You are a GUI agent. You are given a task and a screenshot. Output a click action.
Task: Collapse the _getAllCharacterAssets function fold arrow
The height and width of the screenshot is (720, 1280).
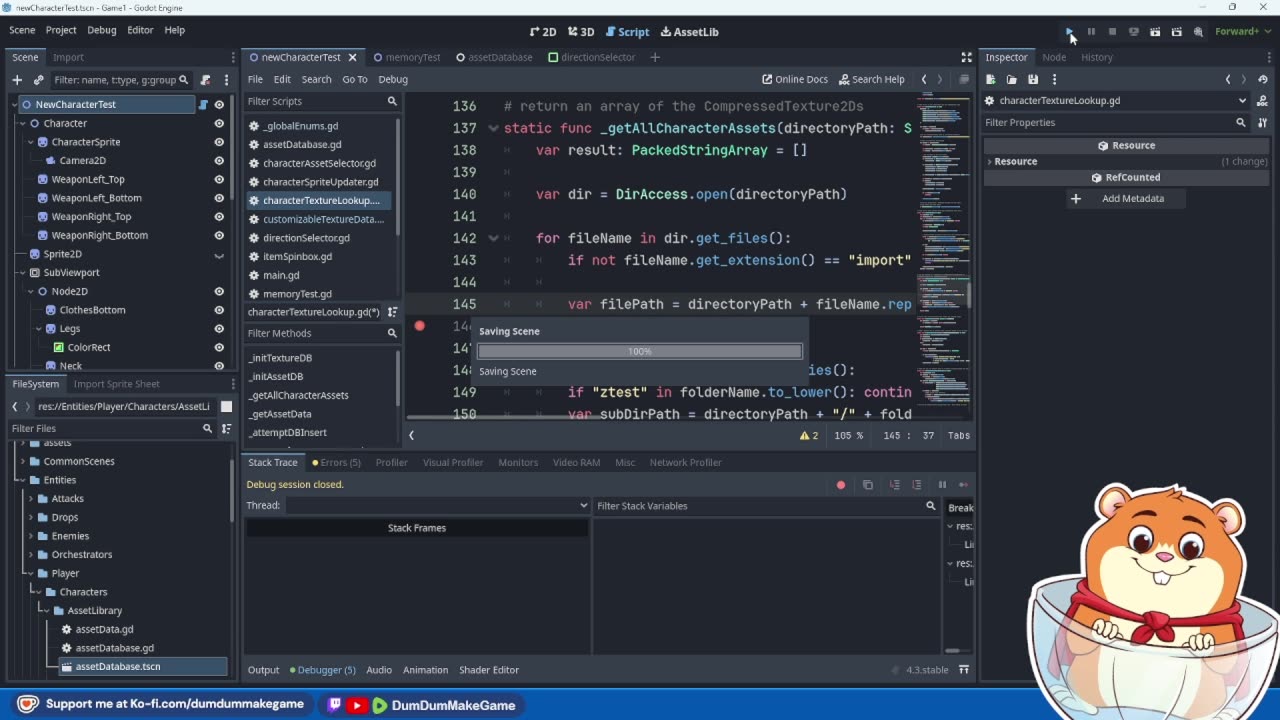click(493, 128)
